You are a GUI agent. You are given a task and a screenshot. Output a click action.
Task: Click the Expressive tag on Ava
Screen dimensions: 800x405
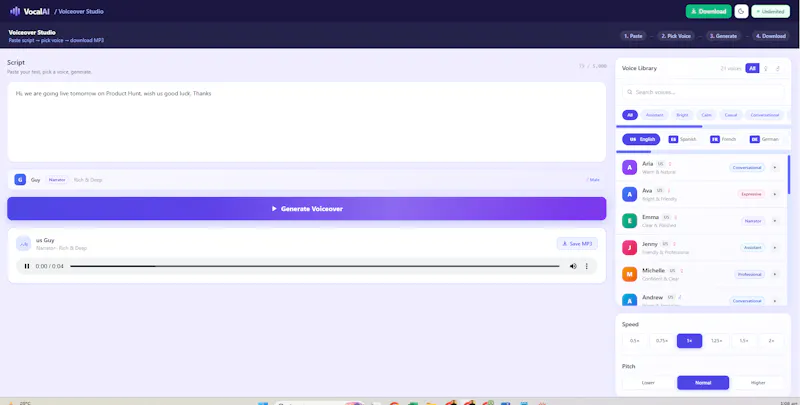click(752, 194)
